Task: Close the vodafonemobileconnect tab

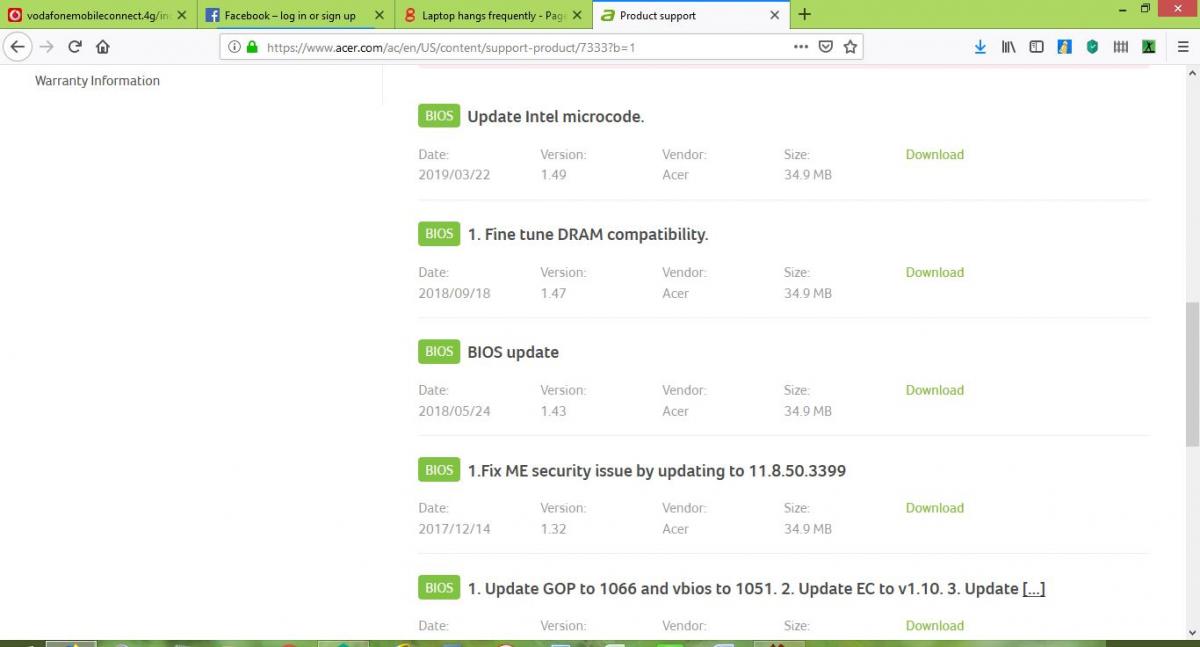Action: pyautogui.click(x=181, y=15)
